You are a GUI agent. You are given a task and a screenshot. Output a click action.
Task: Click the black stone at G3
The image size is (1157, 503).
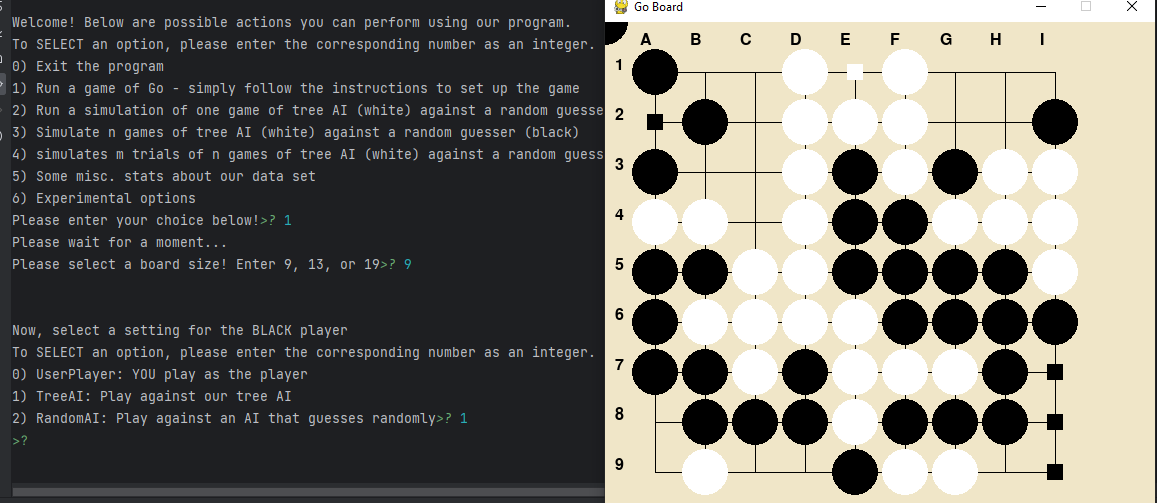[x=955, y=172]
